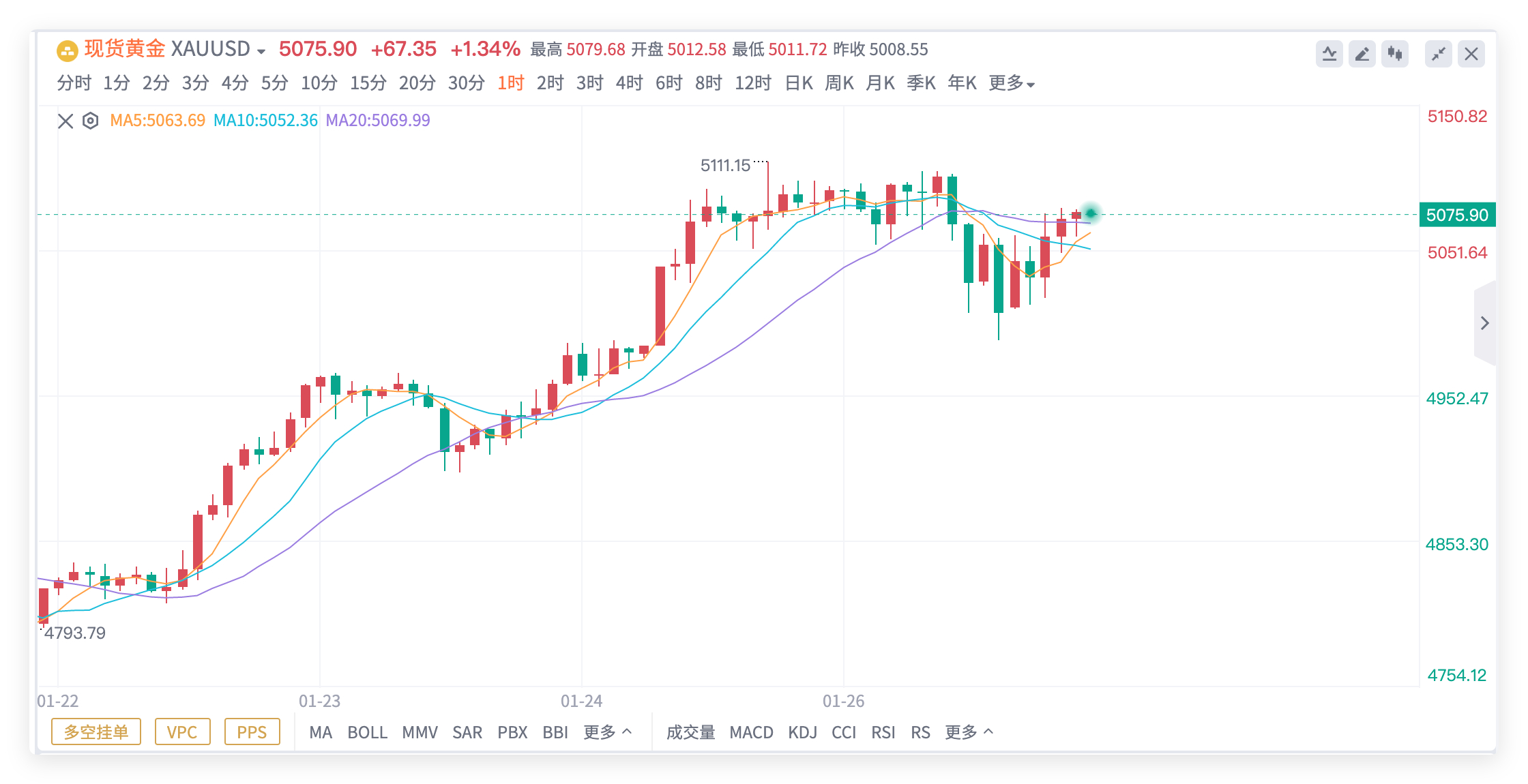Viewport: 1528px width, 784px height.
Task: Click the MA5 orange legend label
Action: click(158, 121)
